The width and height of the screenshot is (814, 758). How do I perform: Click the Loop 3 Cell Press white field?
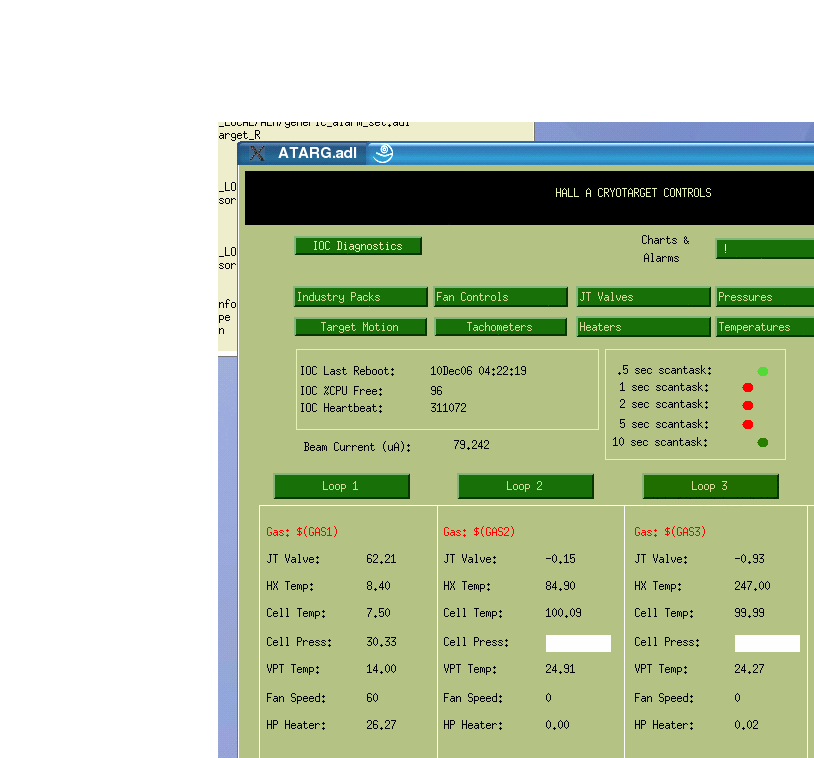coord(767,643)
